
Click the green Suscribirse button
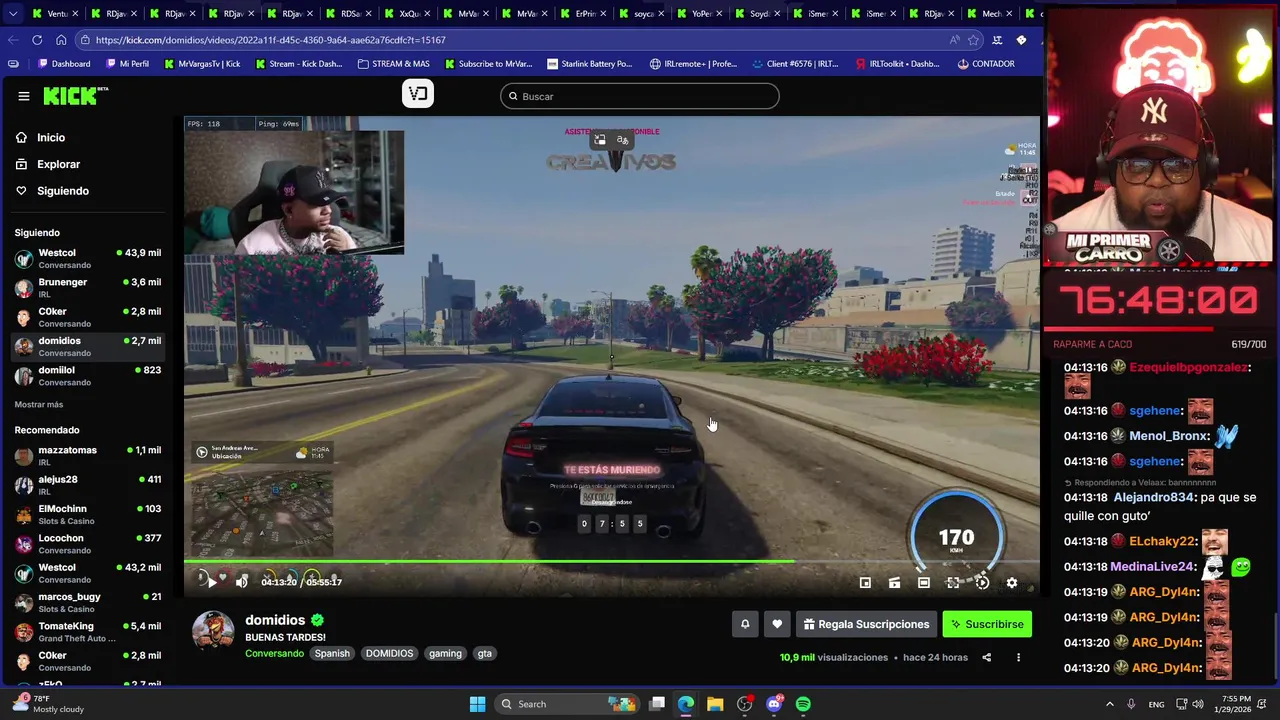click(987, 624)
